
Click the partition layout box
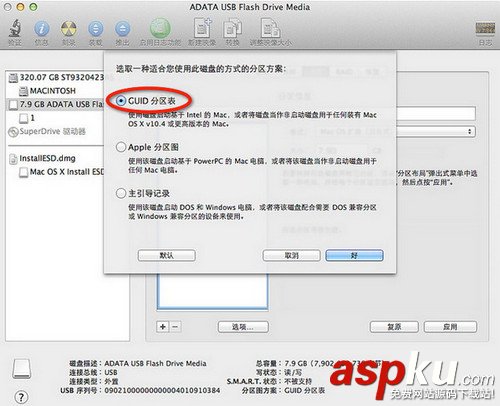[x=212, y=292]
